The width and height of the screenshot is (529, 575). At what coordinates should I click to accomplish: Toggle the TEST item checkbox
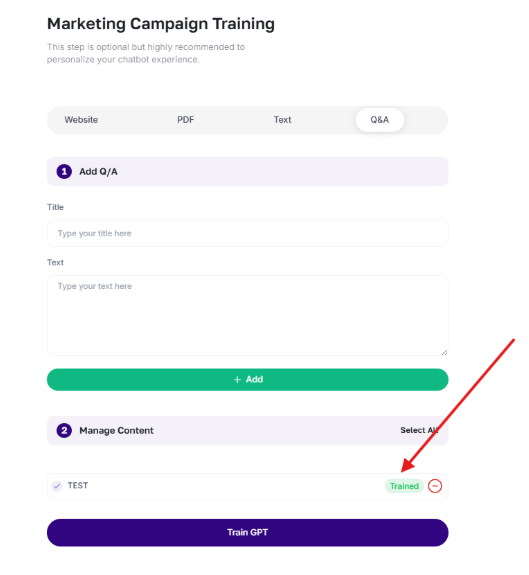[57, 486]
